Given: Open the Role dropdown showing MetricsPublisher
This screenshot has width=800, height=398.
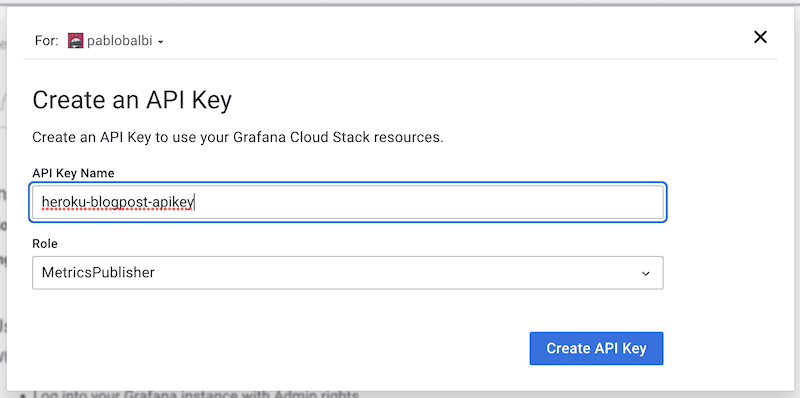Looking at the screenshot, I should [347, 272].
